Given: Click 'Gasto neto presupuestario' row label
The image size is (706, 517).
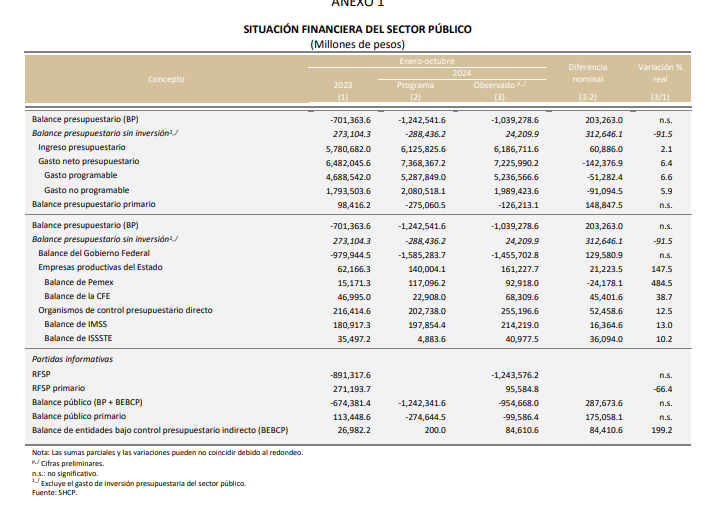Looking at the screenshot, I should [89, 161].
